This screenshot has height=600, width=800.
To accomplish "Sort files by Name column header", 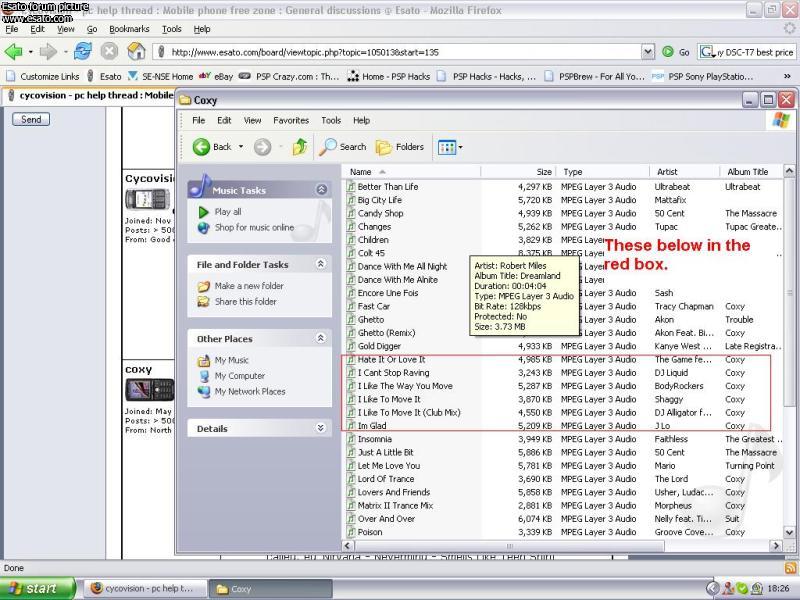I will tap(411, 172).
